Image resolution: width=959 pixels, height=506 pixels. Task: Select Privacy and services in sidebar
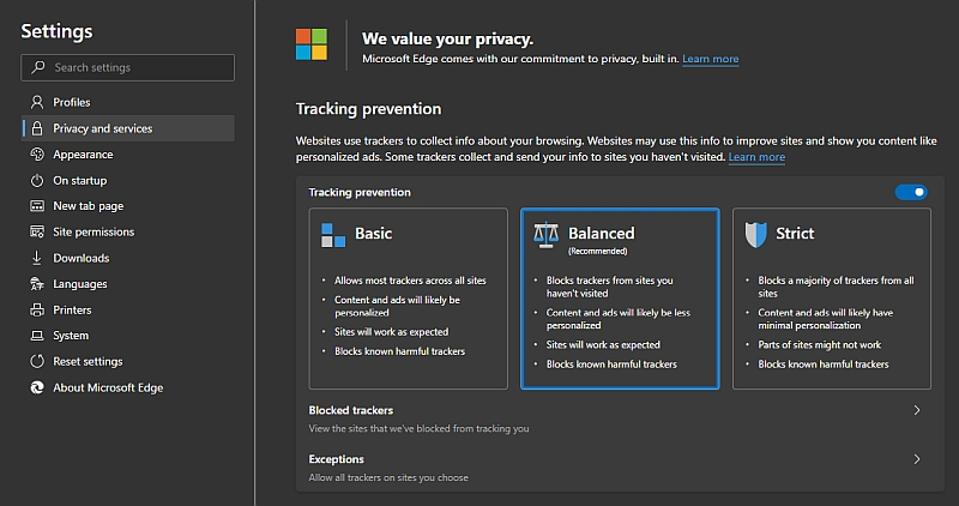point(128,128)
